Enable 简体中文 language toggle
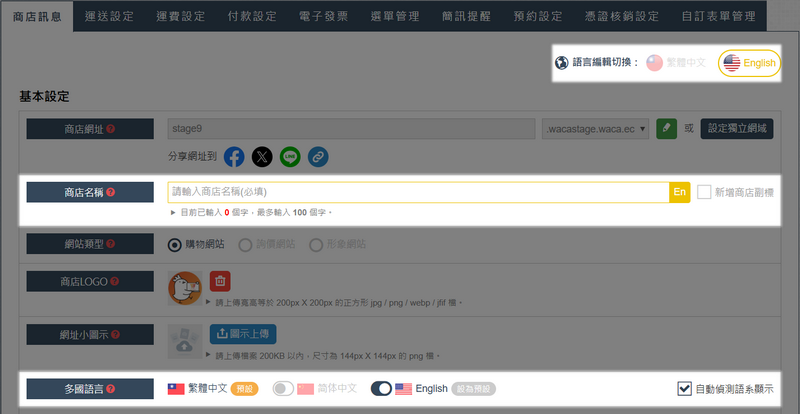The width and height of the screenshot is (800, 414). [x=283, y=389]
